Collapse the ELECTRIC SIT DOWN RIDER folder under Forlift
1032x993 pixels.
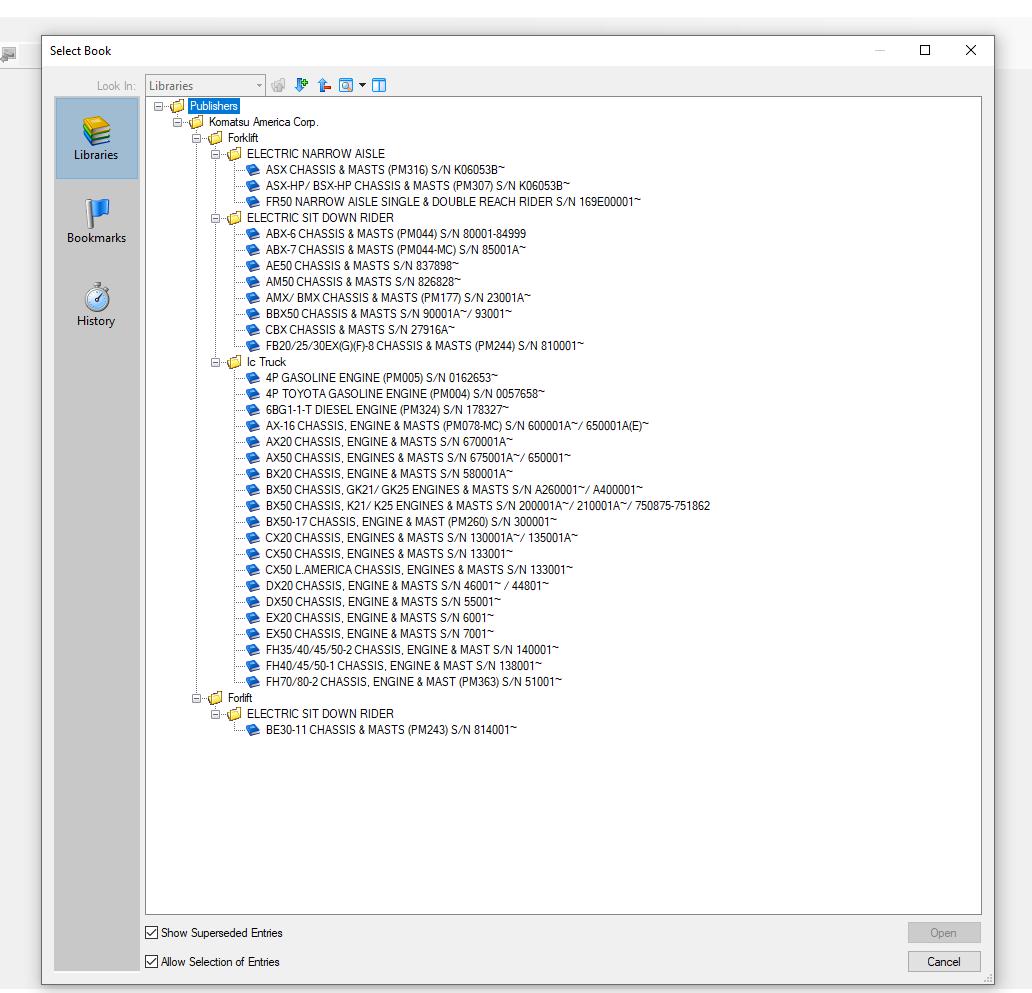[x=216, y=714]
